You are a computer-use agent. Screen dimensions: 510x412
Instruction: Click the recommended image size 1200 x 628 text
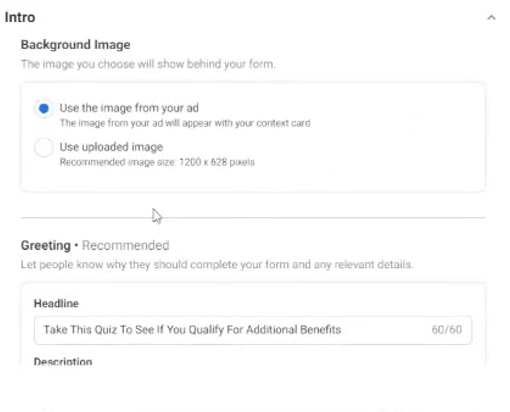coord(157,162)
